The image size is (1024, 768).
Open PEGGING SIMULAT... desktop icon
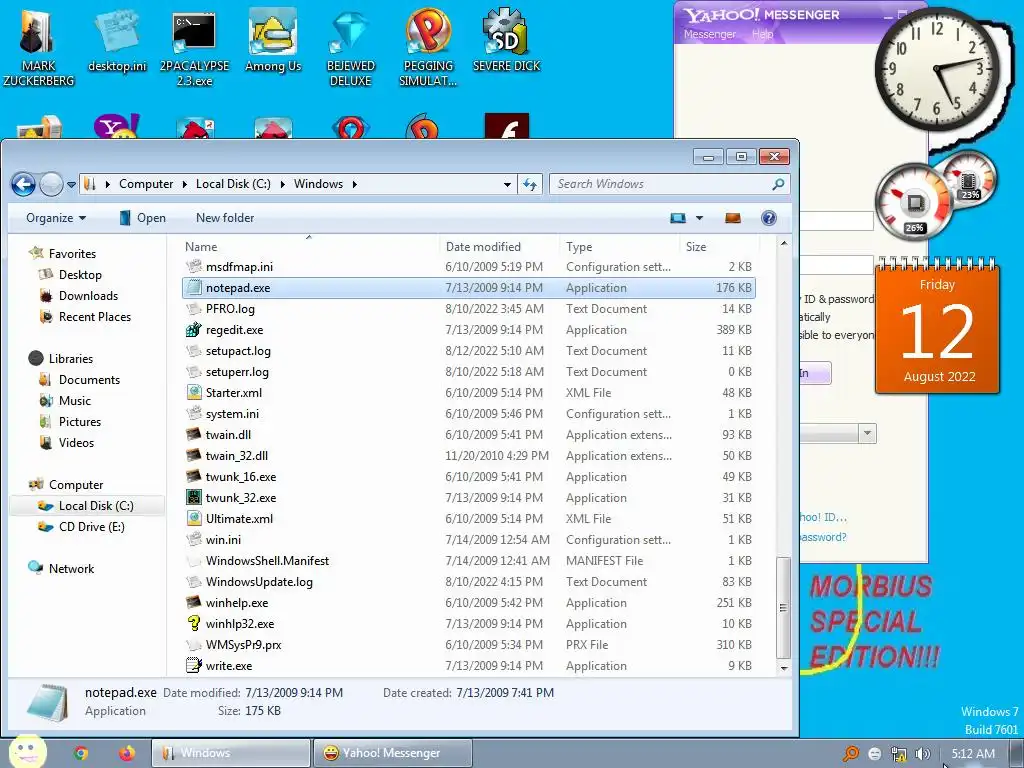coord(428,49)
